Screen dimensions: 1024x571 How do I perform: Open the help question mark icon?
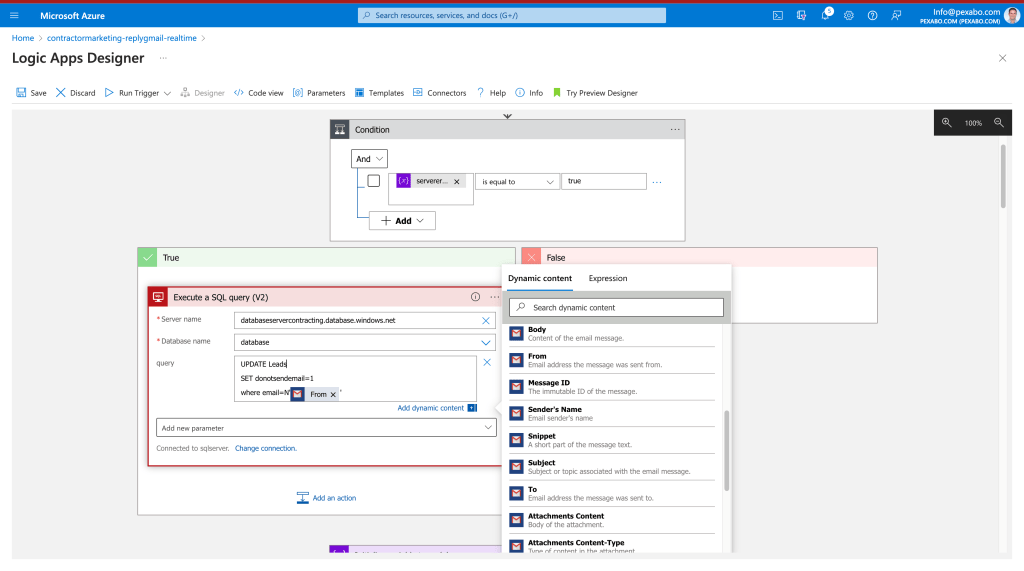(x=872, y=15)
